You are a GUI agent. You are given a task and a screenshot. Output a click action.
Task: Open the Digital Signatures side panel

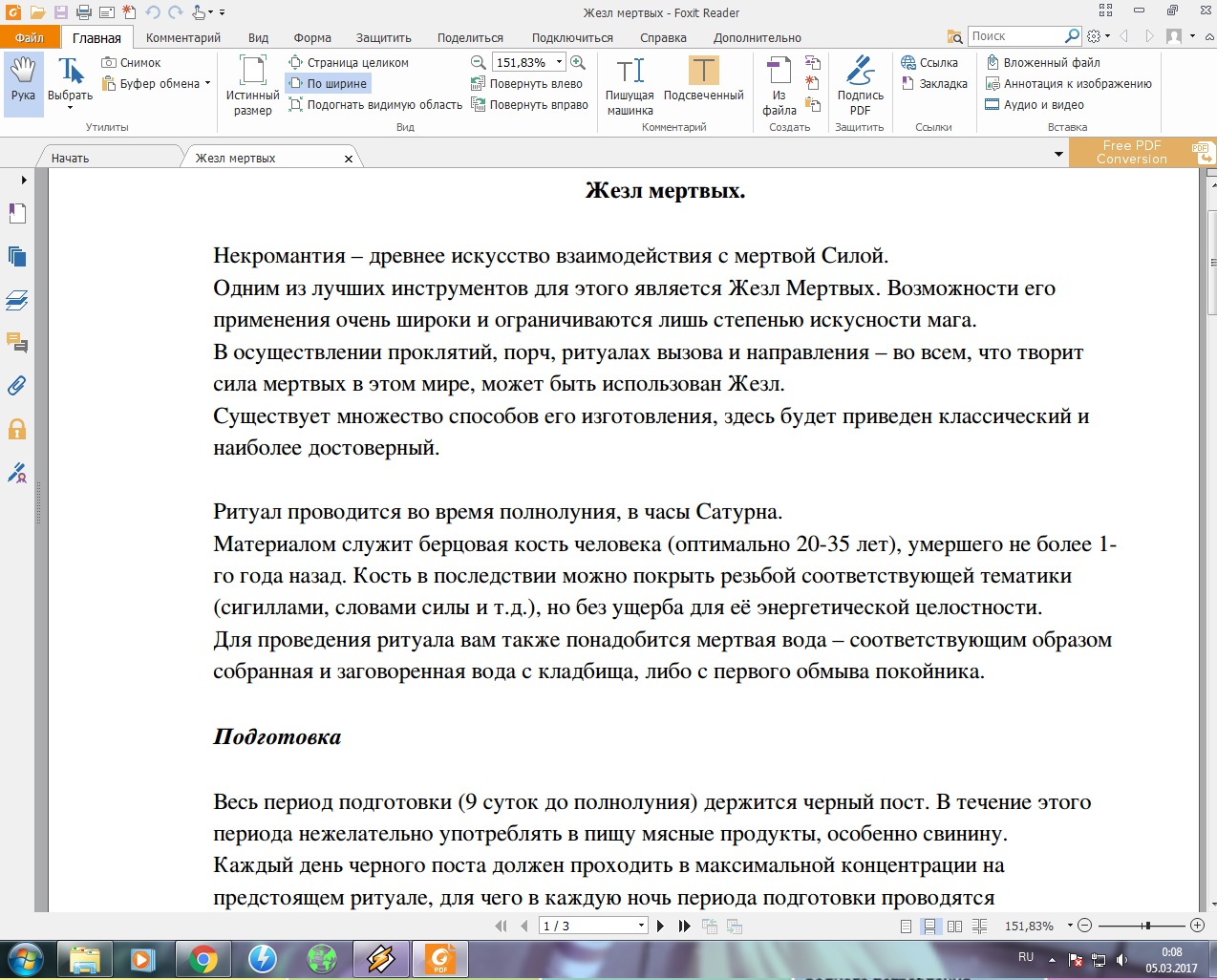pyautogui.click(x=17, y=472)
